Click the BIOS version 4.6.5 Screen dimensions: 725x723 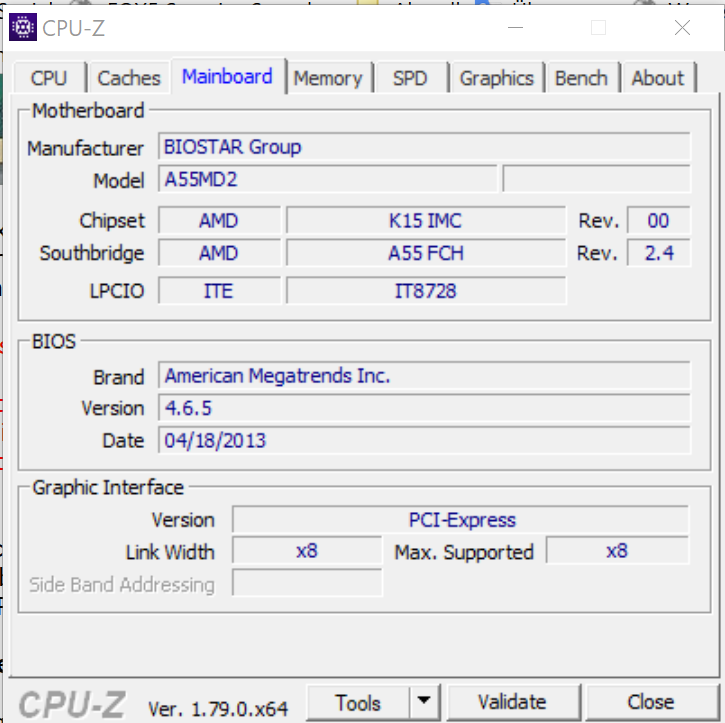point(424,408)
